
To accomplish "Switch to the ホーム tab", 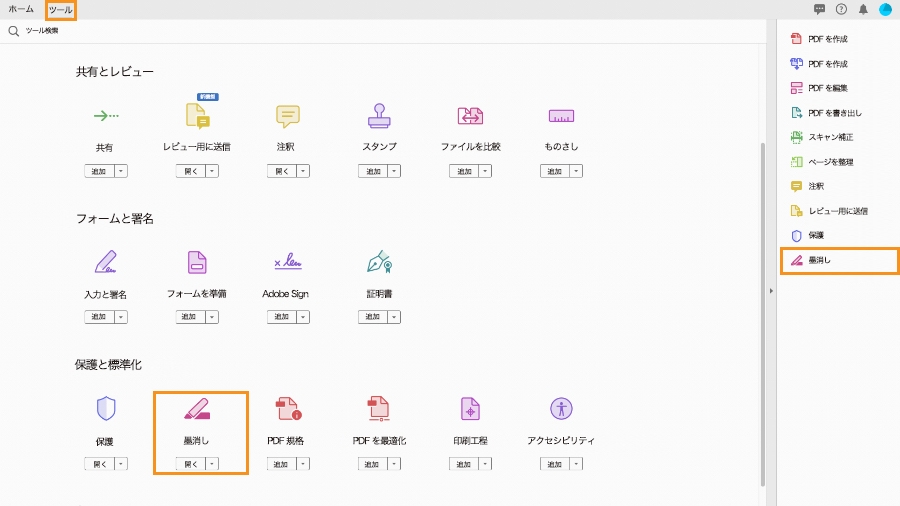I will coord(21,9).
